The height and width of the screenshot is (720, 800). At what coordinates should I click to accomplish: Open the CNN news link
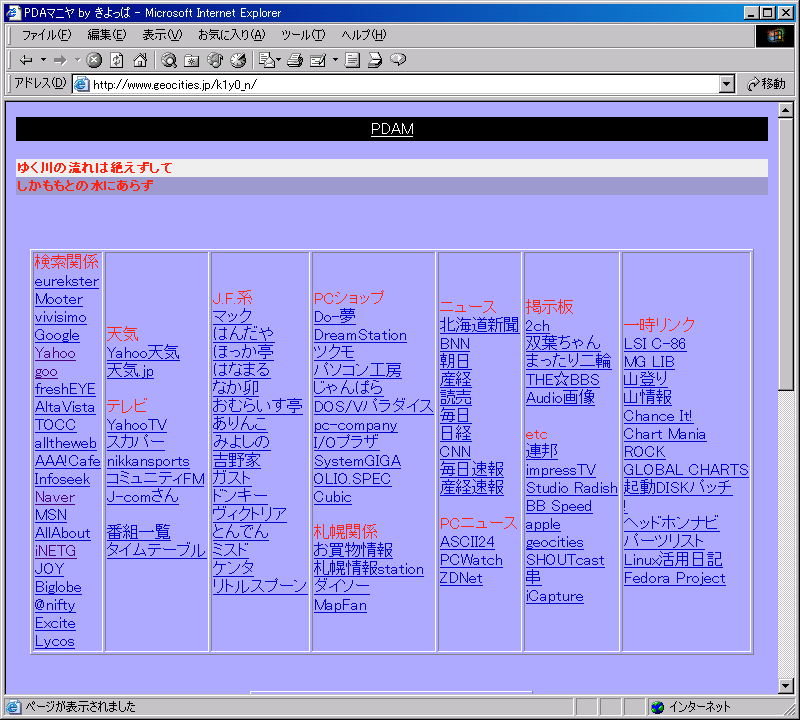pyautogui.click(x=455, y=452)
